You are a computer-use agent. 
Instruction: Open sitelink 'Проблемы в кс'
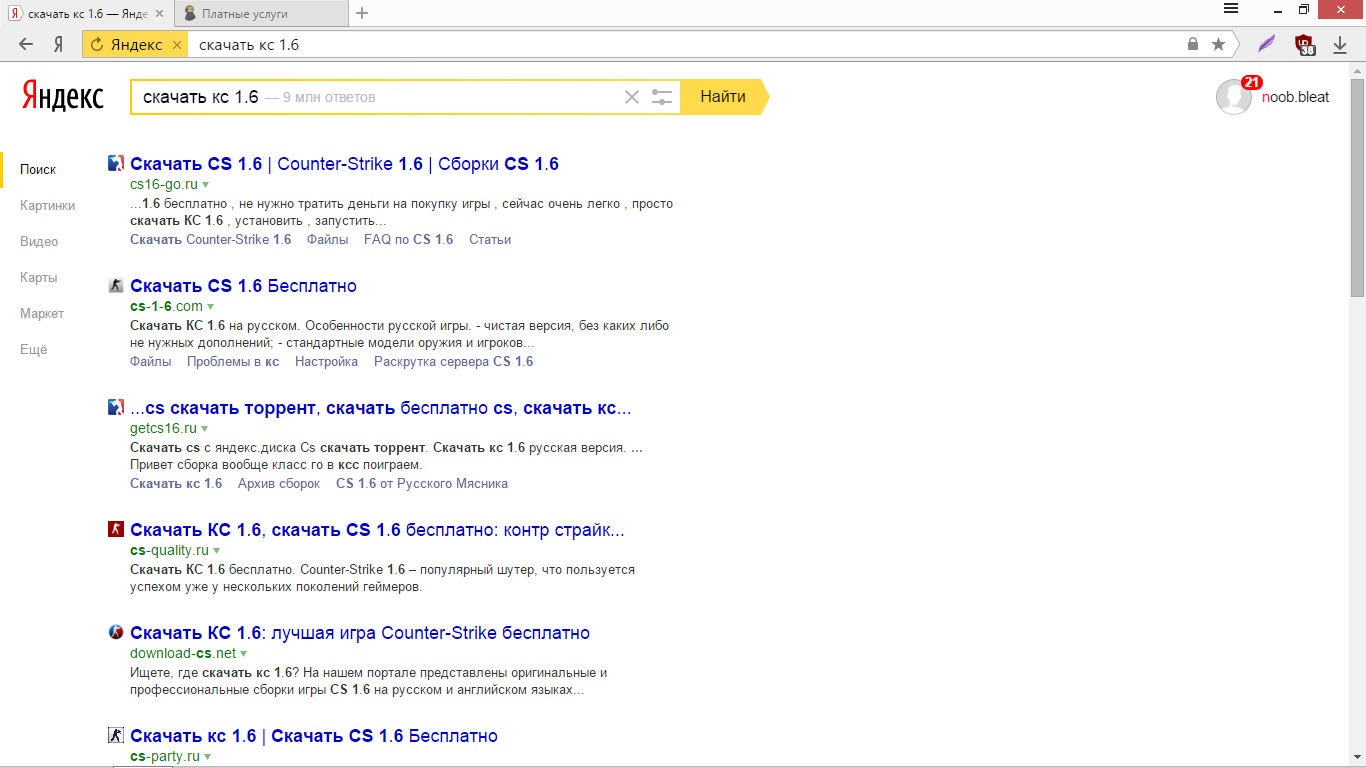233,362
